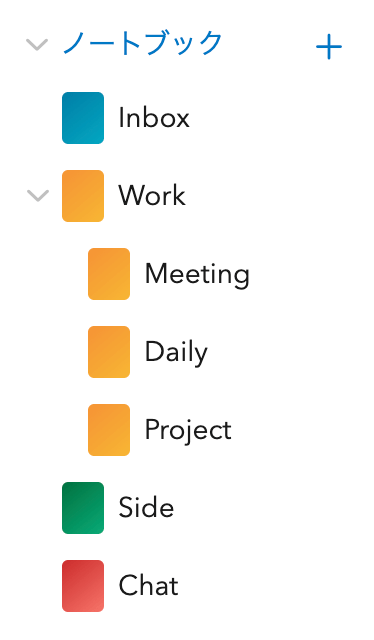Collapse the Work notebook chevron
This screenshot has width=374, height=640.
tap(38, 196)
